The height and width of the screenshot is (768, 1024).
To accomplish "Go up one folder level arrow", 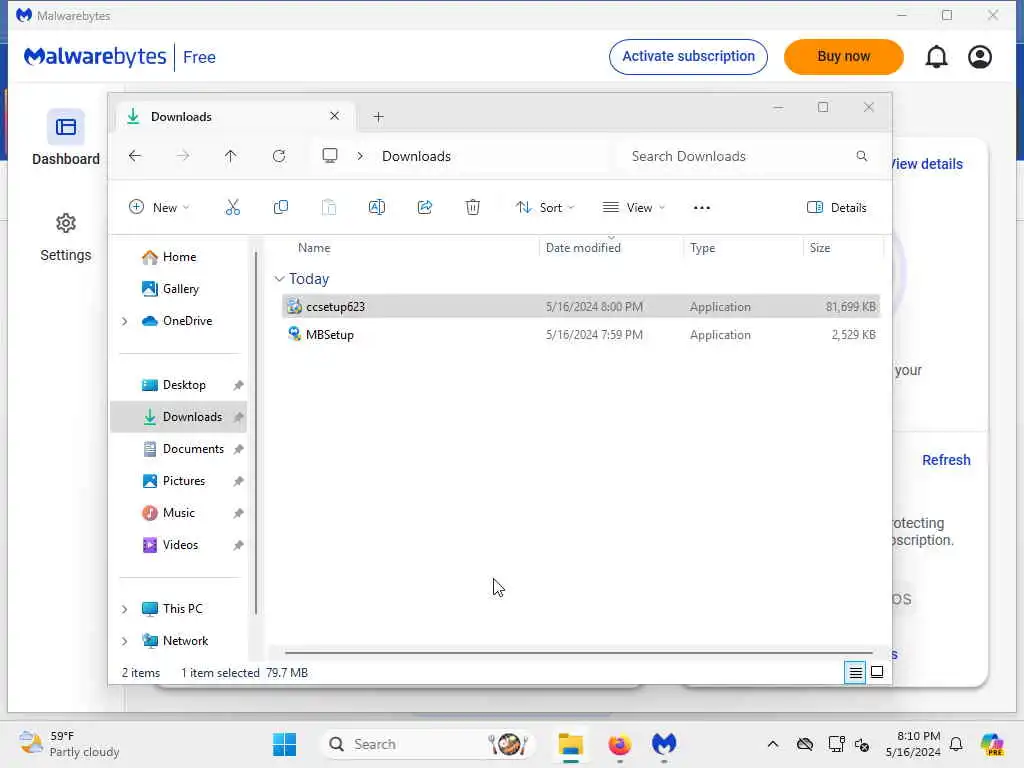I will pos(231,156).
